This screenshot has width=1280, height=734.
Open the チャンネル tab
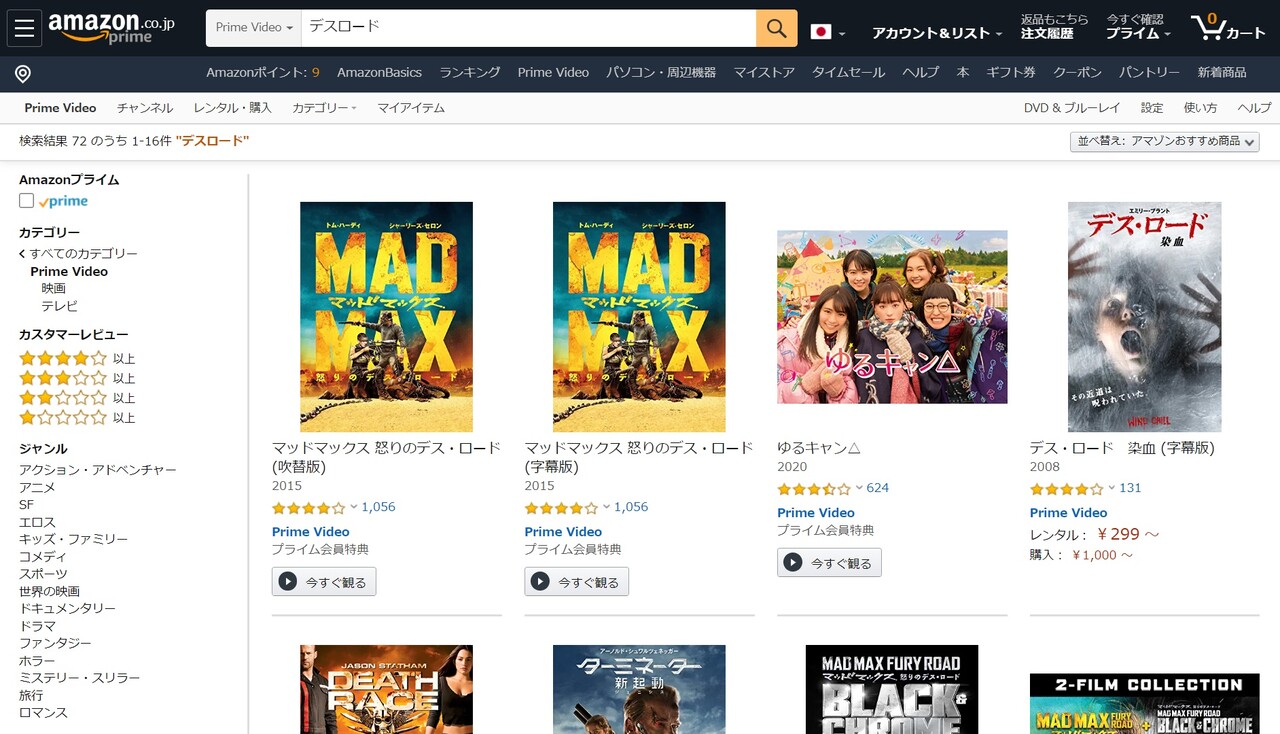tap(145, 107)
